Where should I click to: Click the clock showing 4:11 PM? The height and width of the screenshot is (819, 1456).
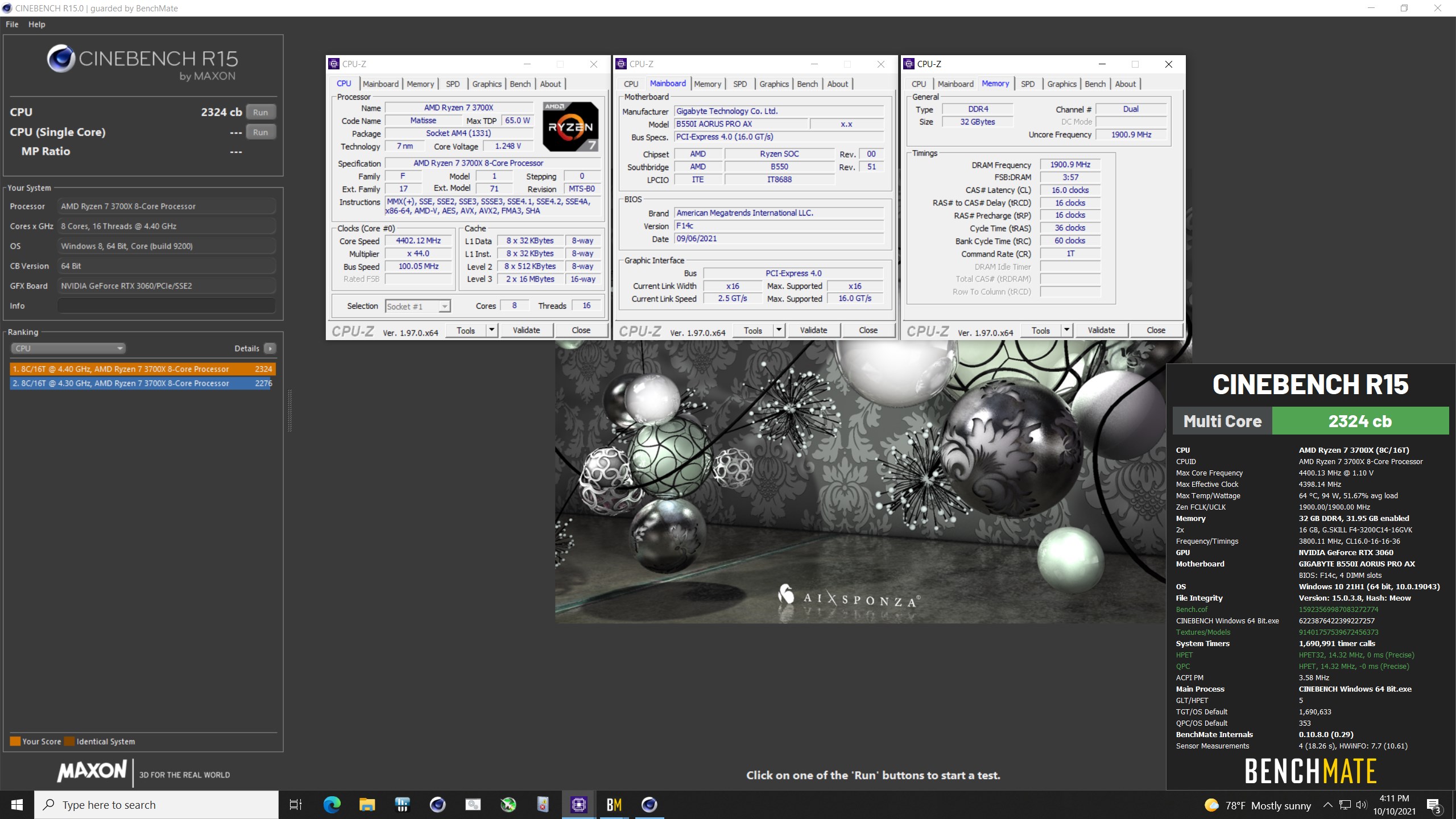[1394, 799]
